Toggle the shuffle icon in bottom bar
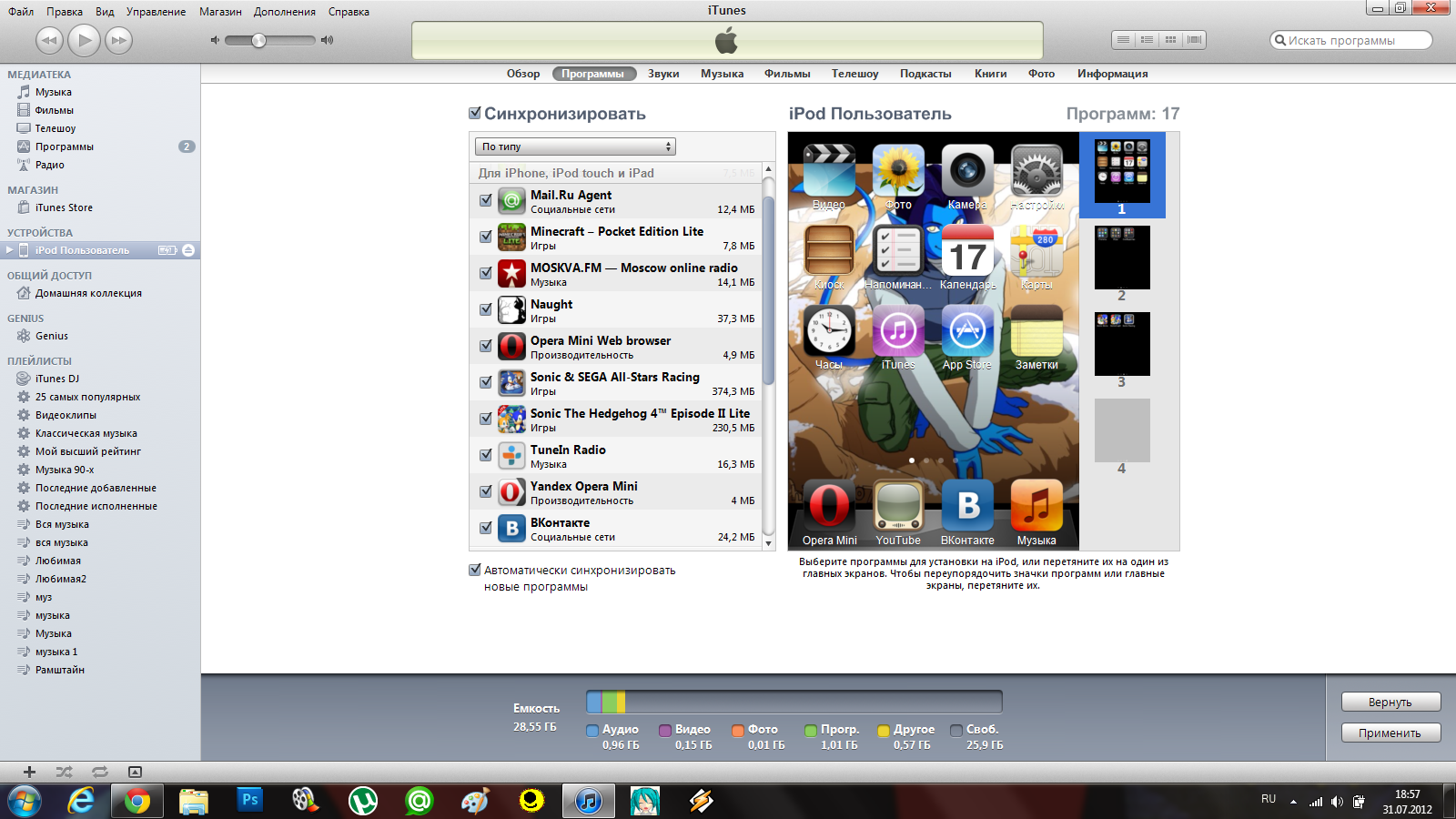 tap(64, 772)
